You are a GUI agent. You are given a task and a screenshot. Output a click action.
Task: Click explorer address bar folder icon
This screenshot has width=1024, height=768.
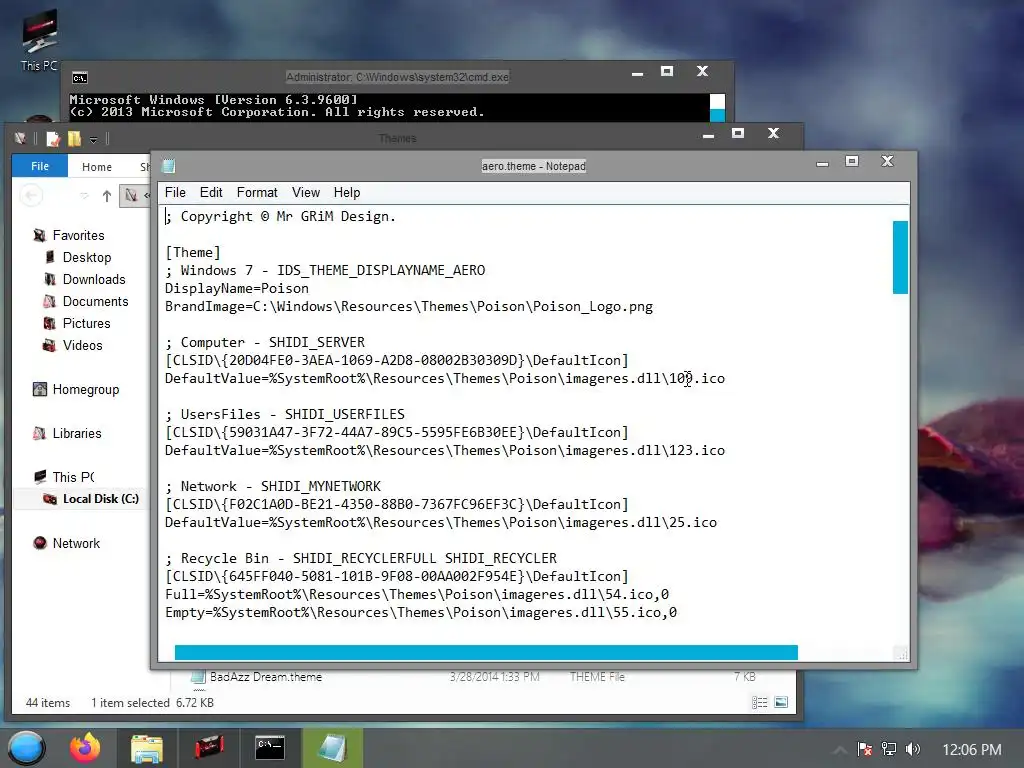[x=131, y=195]
